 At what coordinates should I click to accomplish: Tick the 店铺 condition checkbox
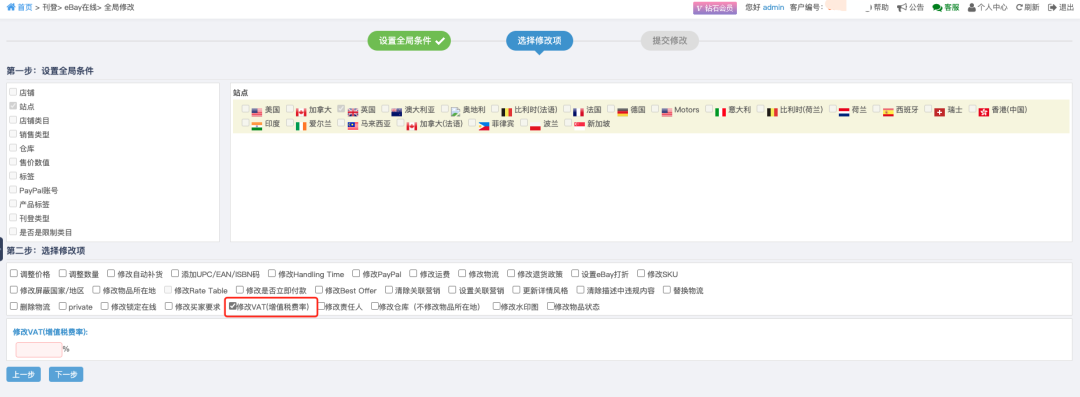13,92
